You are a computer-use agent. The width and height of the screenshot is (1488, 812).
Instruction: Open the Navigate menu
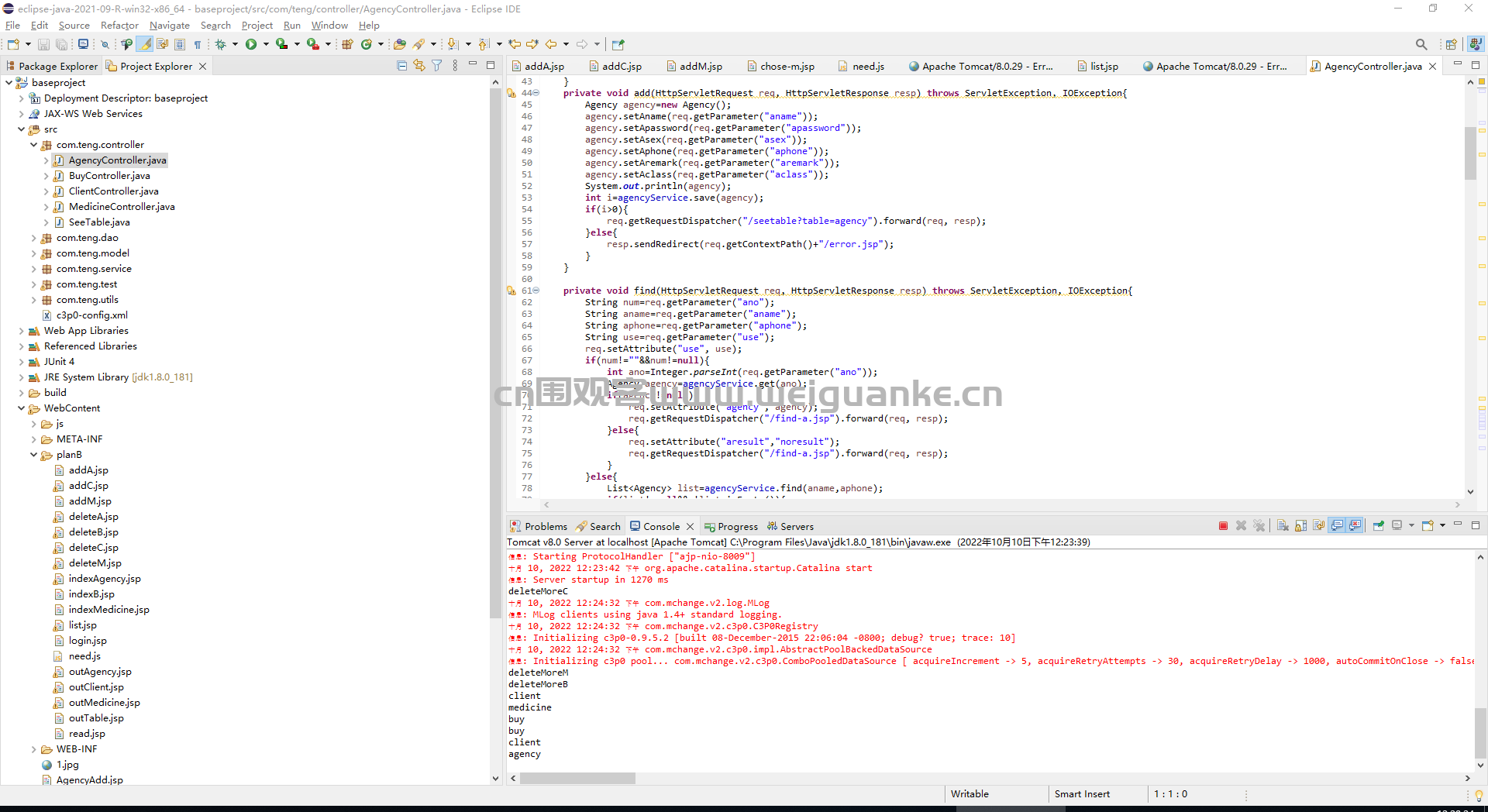[170, 26]
